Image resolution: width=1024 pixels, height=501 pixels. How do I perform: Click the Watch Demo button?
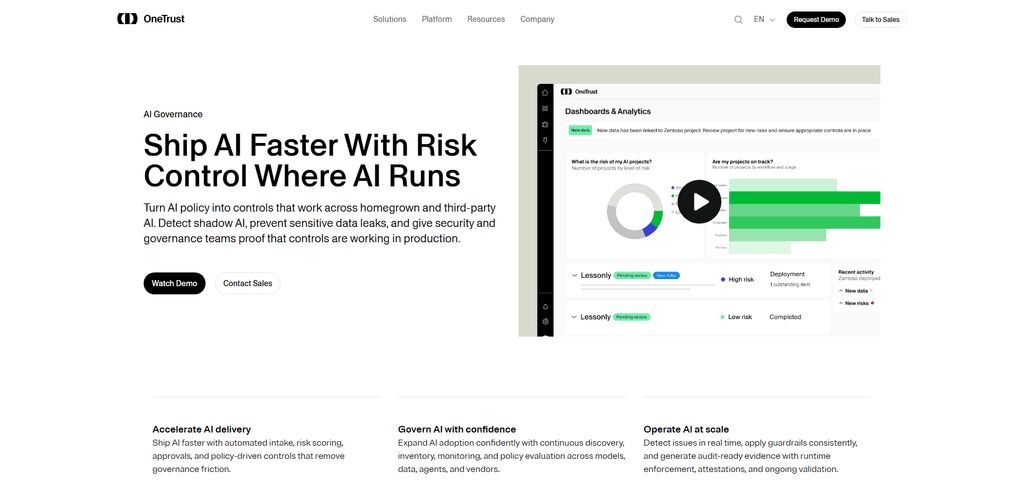[174, 283]
